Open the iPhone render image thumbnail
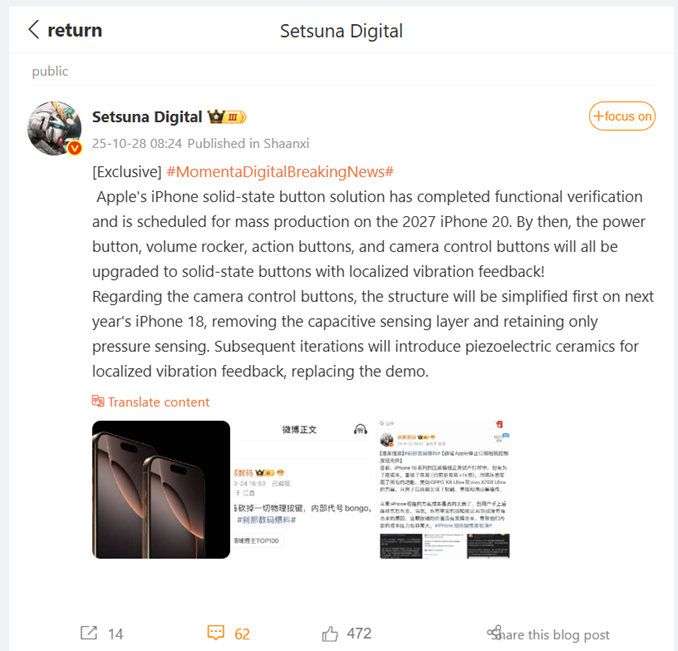Image resolution: width=678 pixels, height=651 pixels. click(161, 489)
